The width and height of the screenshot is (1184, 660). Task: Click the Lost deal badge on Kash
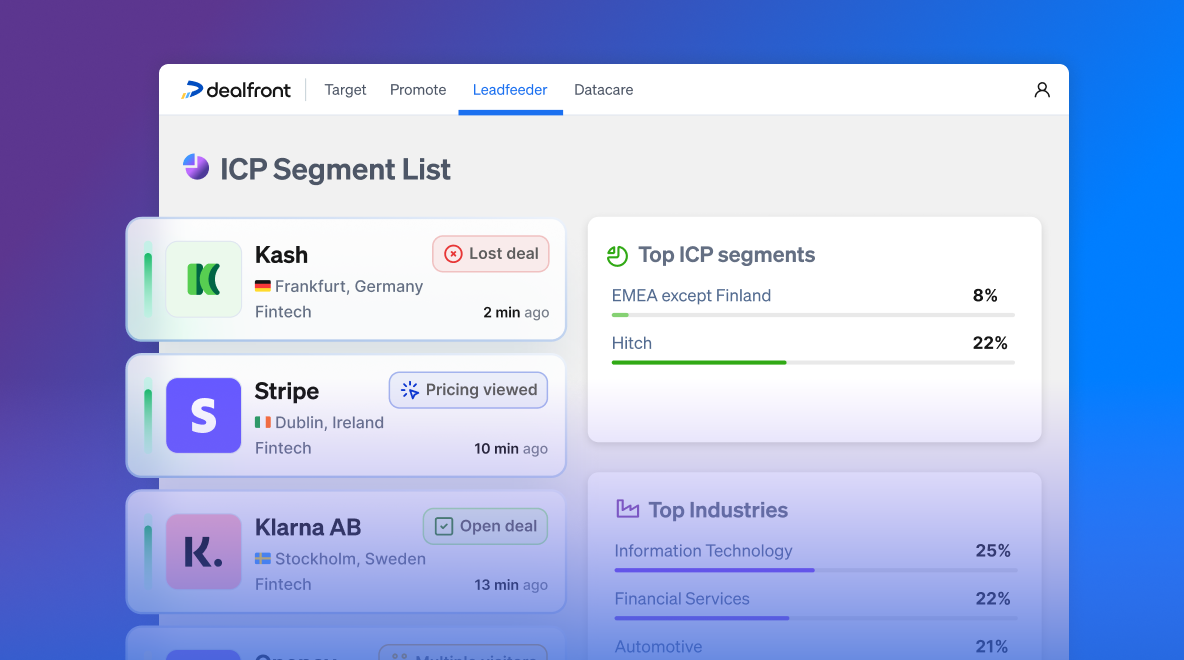click(491, 254)
